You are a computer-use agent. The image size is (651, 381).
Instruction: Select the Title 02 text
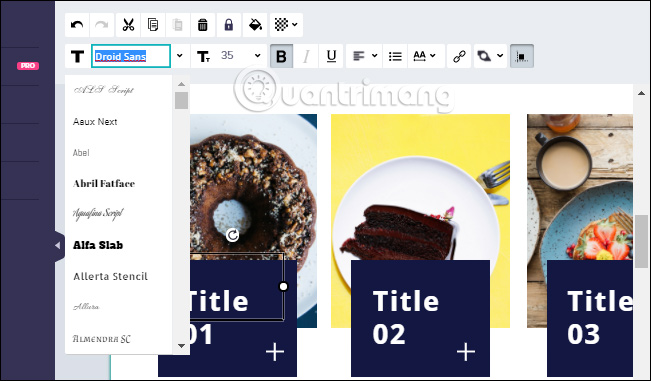tap(406, 317)
